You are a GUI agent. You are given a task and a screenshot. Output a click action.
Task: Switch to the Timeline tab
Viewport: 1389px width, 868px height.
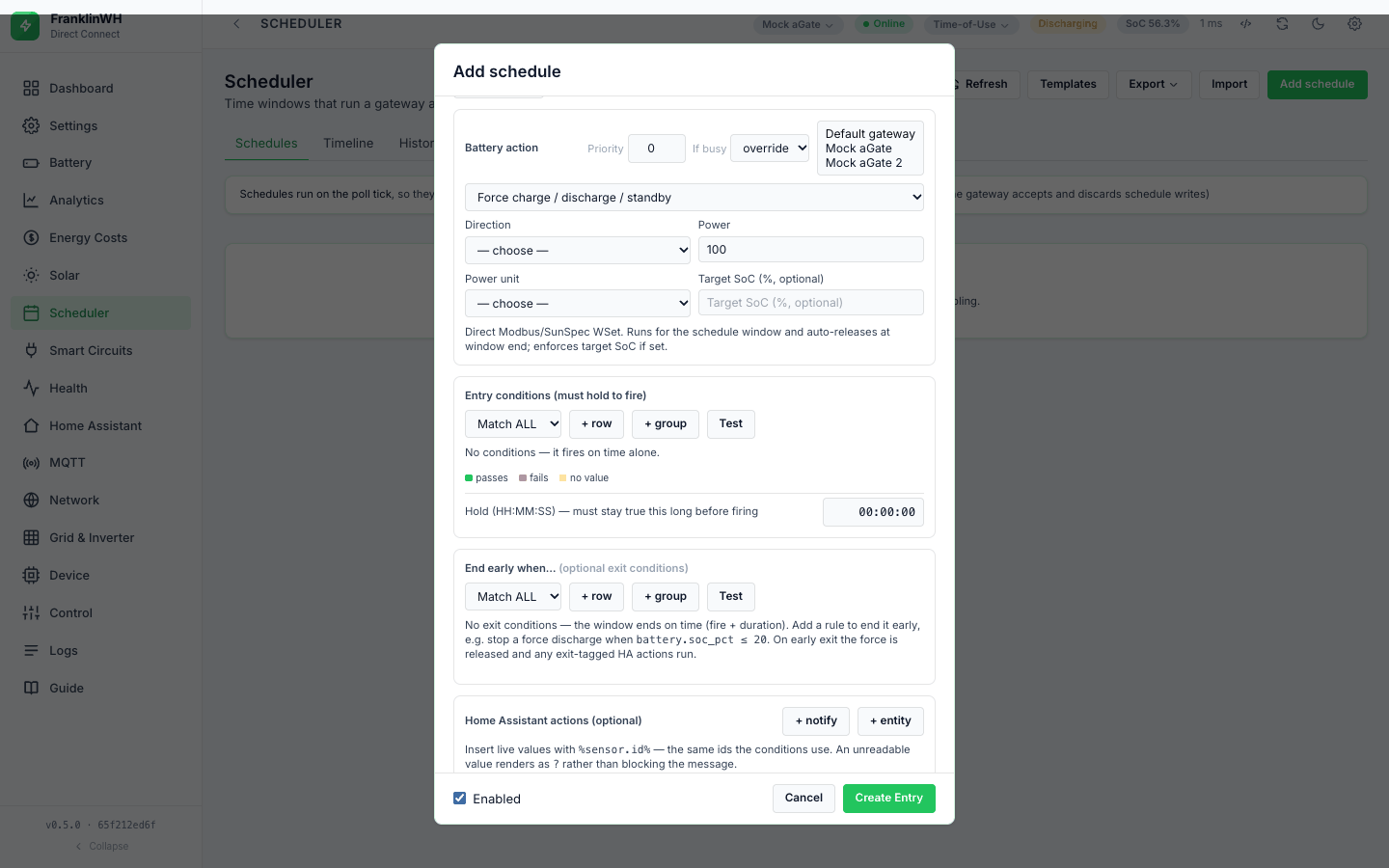click(348, 143)
